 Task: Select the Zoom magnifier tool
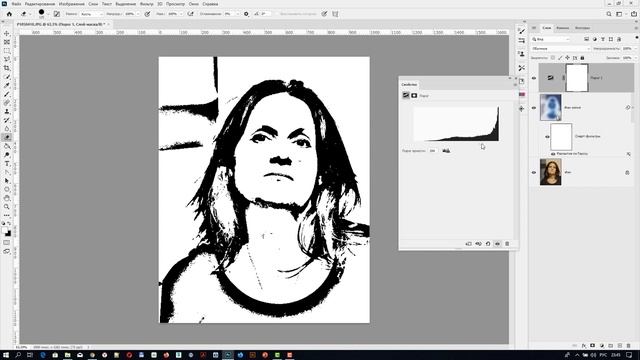(7, 207)
